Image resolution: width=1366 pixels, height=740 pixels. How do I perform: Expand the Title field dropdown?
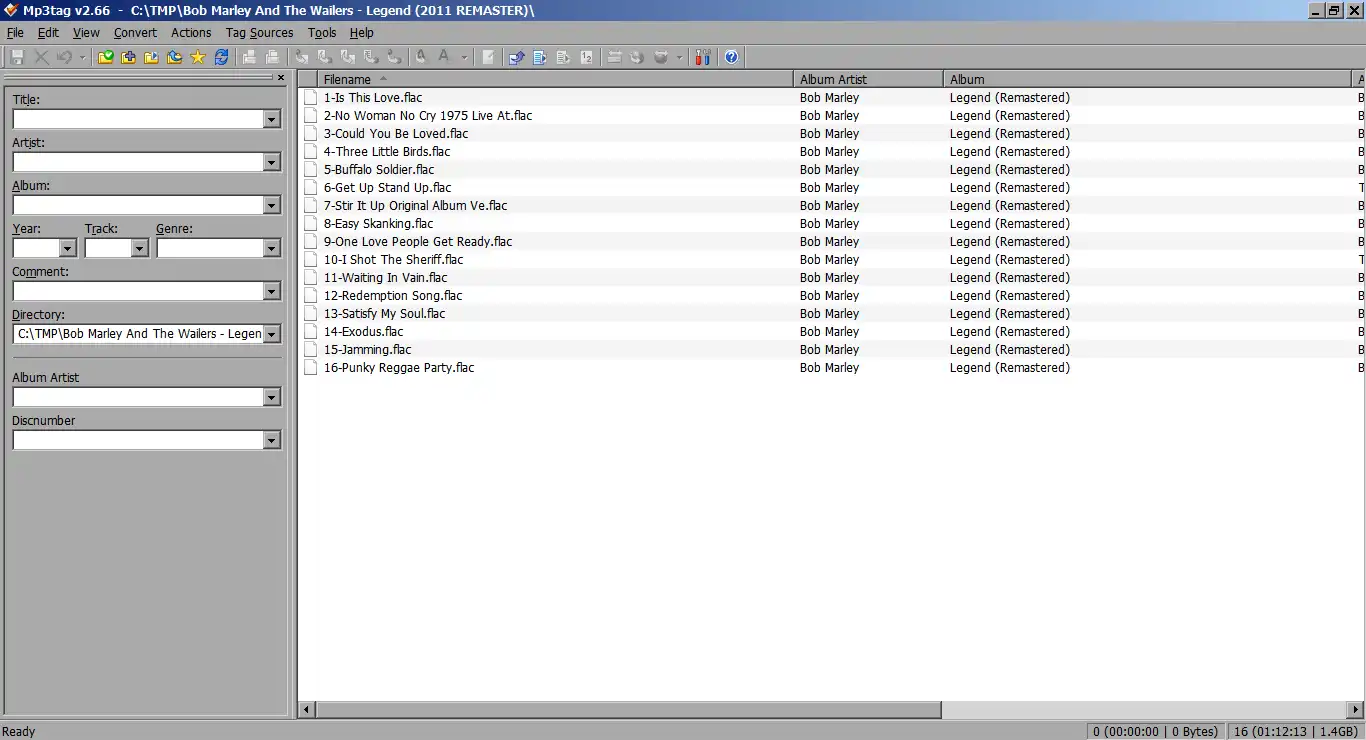click(272, 119)
